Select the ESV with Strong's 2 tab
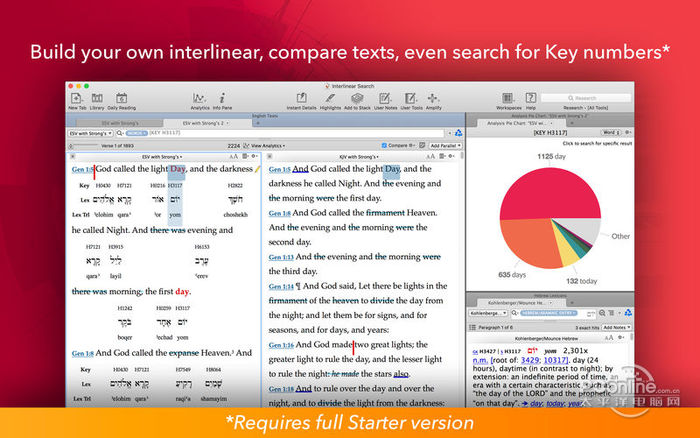Viewport: 700px width, 438px height. point(206,123)
